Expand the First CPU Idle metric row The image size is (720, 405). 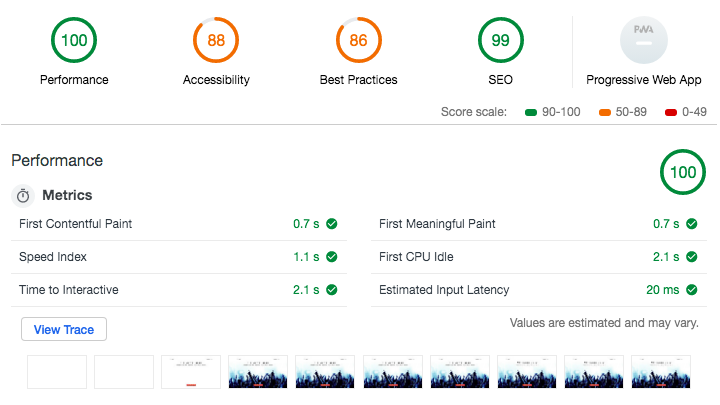click(x=539, y=257)
